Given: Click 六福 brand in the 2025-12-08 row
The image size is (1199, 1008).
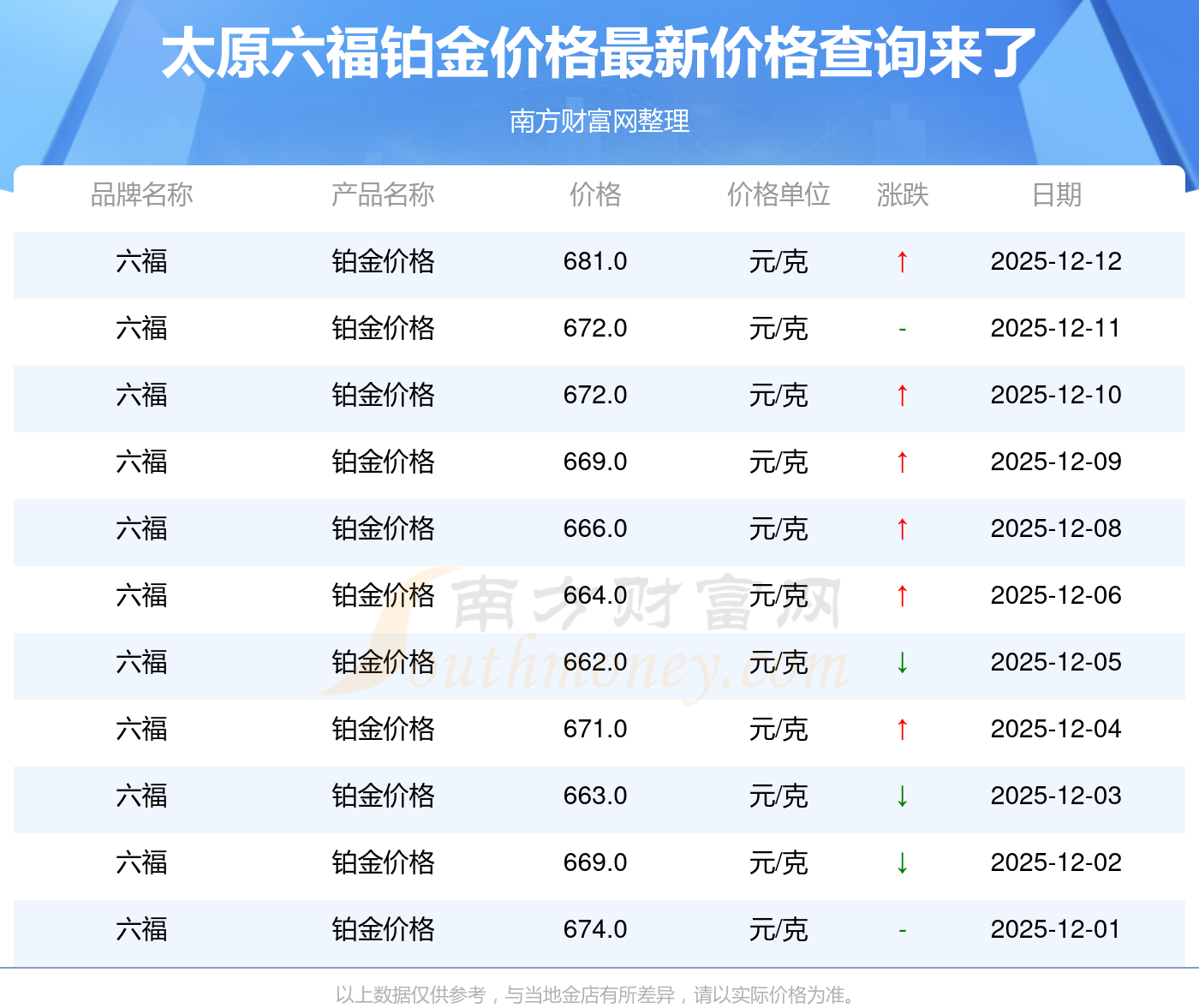Looking at the screenshot, I should point(141,528).
